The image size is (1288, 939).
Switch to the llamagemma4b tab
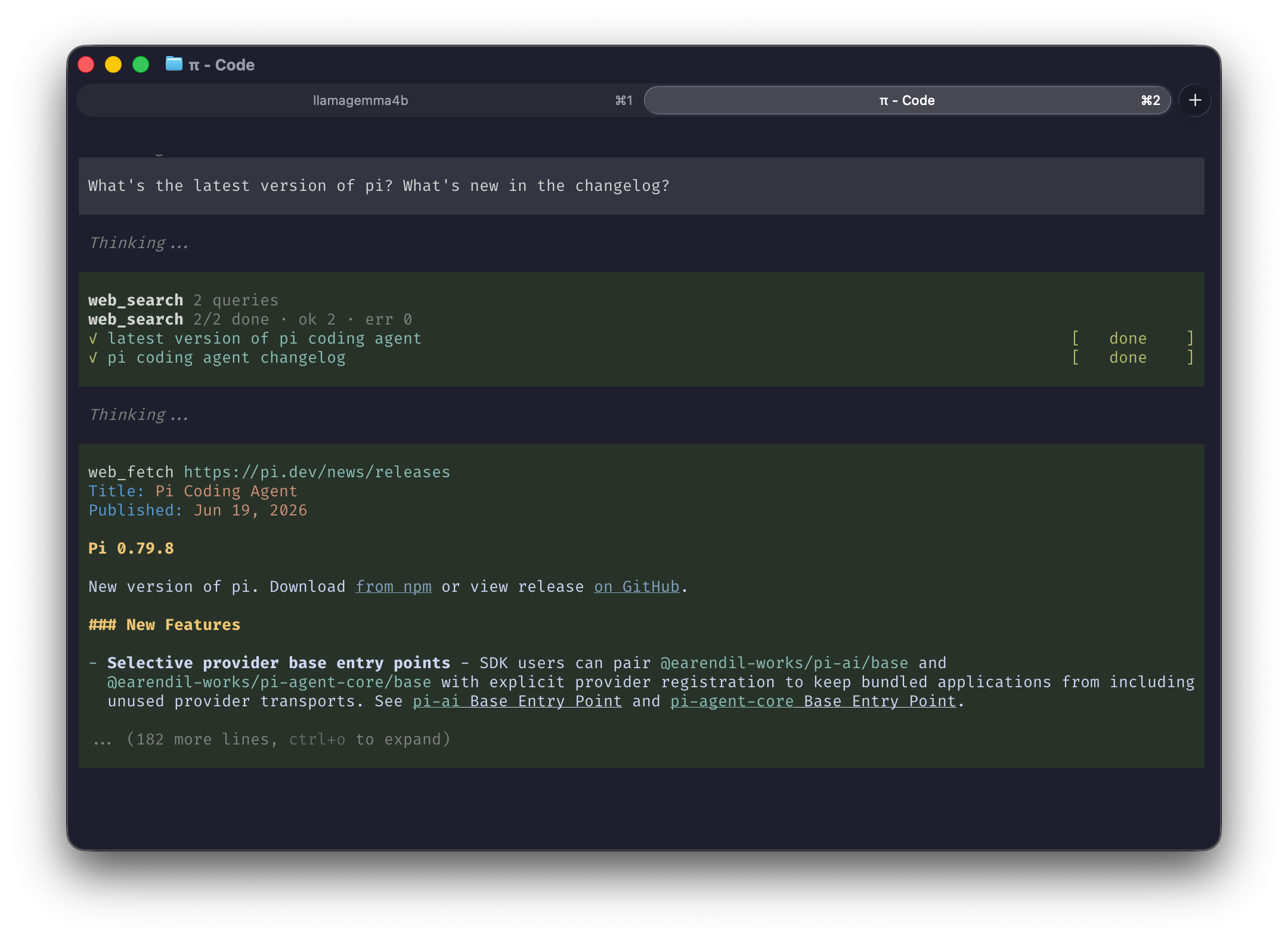[x=360, y=100]
